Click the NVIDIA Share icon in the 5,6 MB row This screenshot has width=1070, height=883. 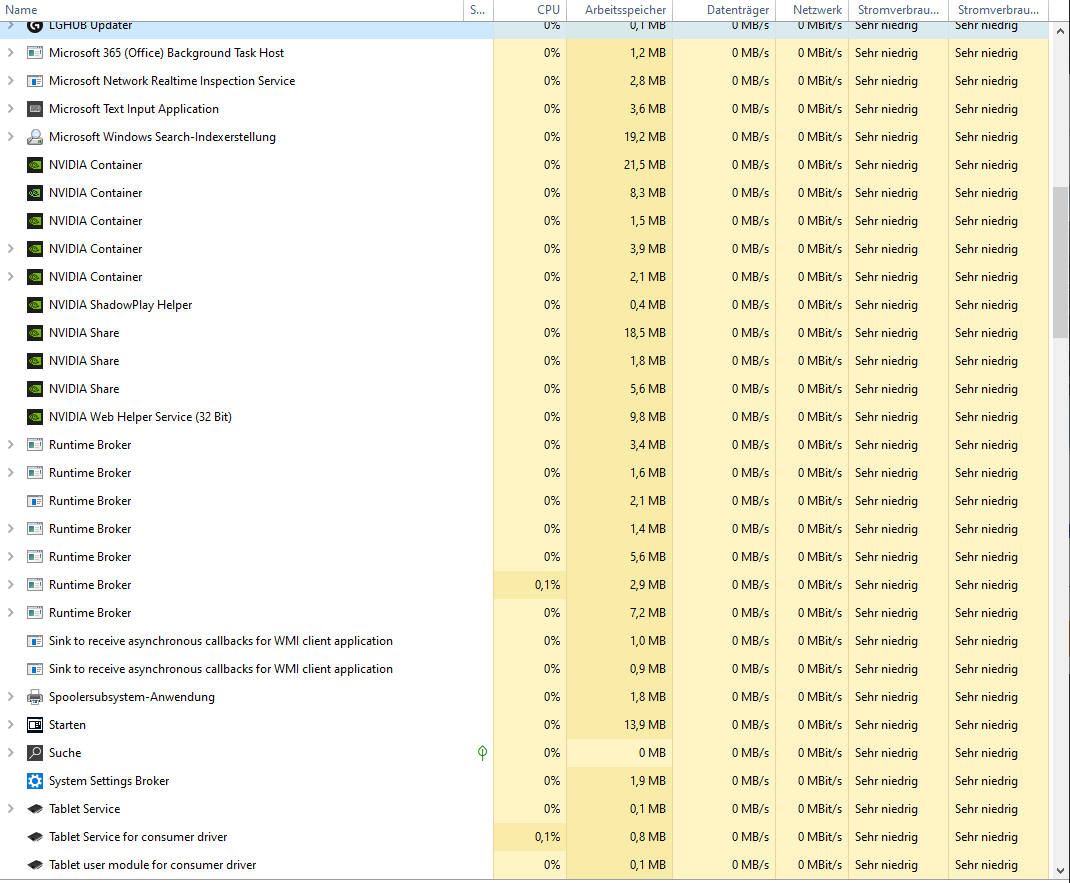35,388
